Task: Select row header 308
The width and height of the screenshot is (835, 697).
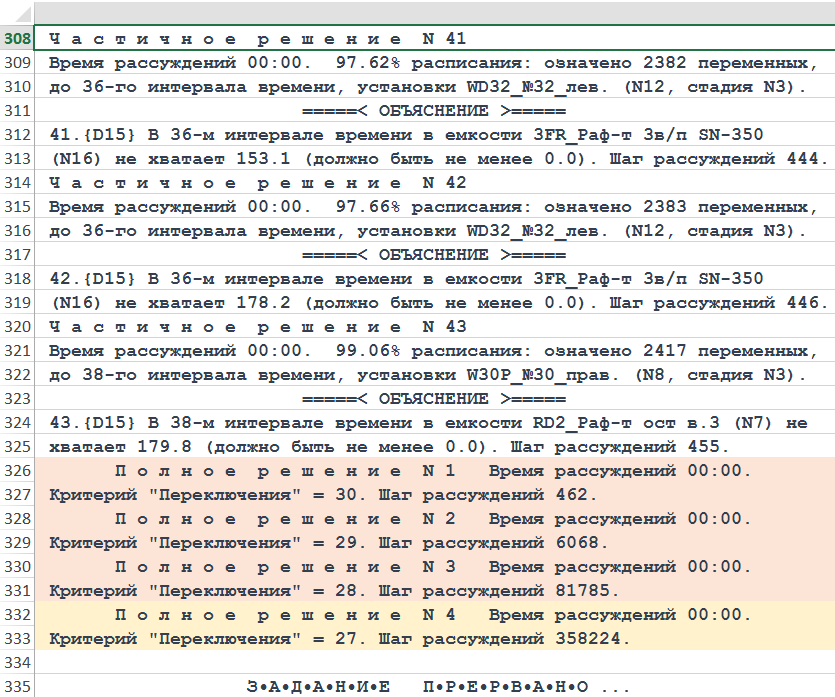Action: click(x=16, y=39)
